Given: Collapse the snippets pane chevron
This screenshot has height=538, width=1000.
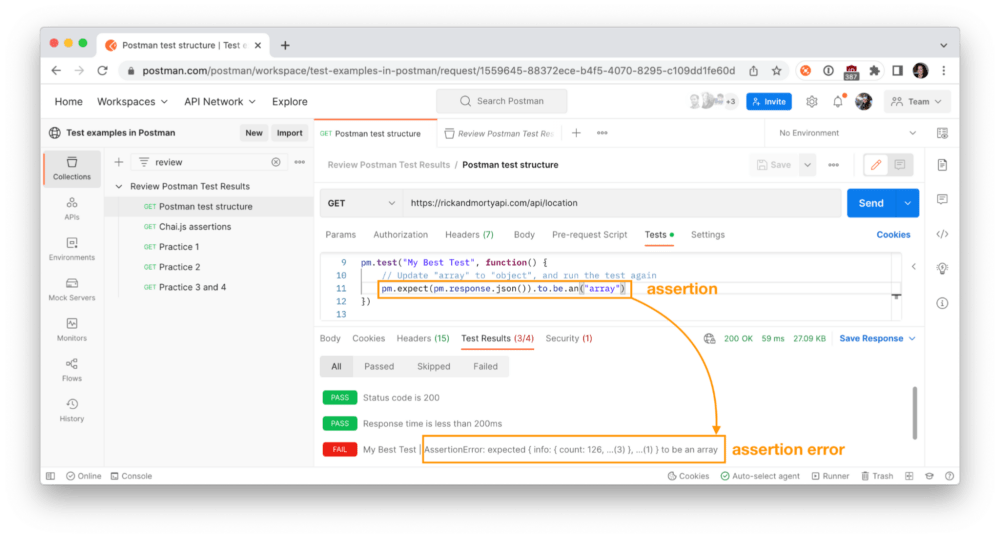Looking at the screenshot, I should (913, 266).
